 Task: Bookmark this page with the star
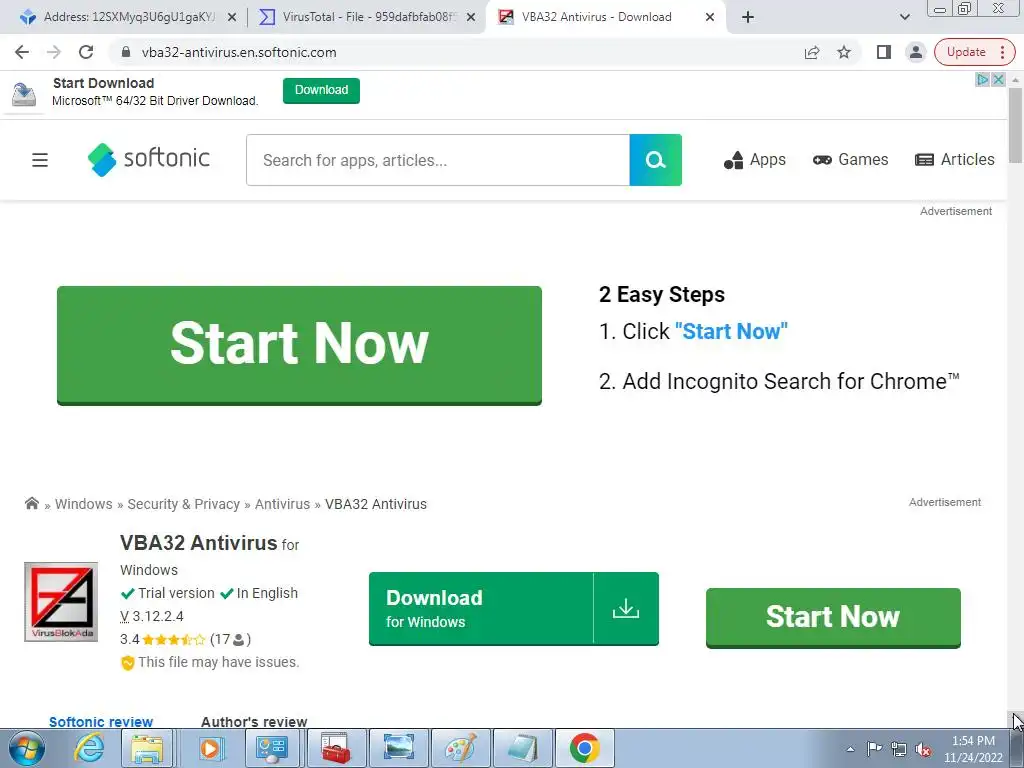pyautogui.click(x=844, y=52)
